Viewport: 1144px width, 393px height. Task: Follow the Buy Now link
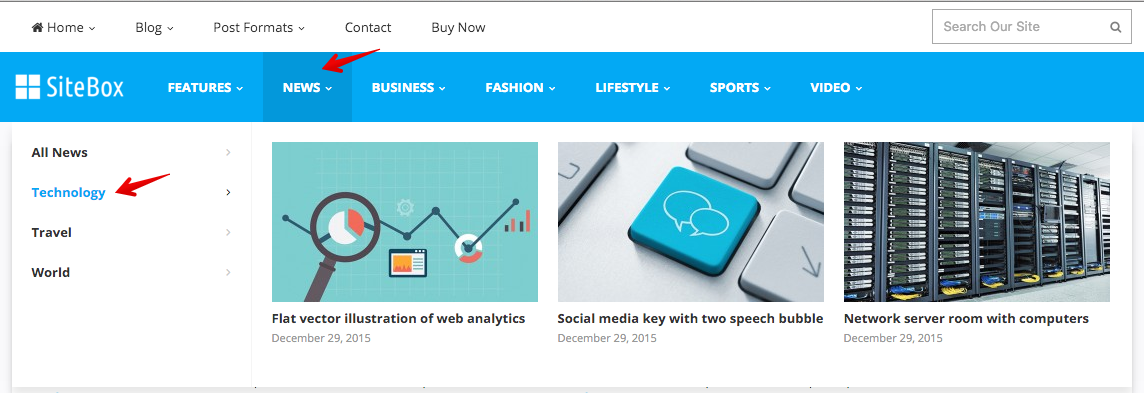tap(458, 28)
